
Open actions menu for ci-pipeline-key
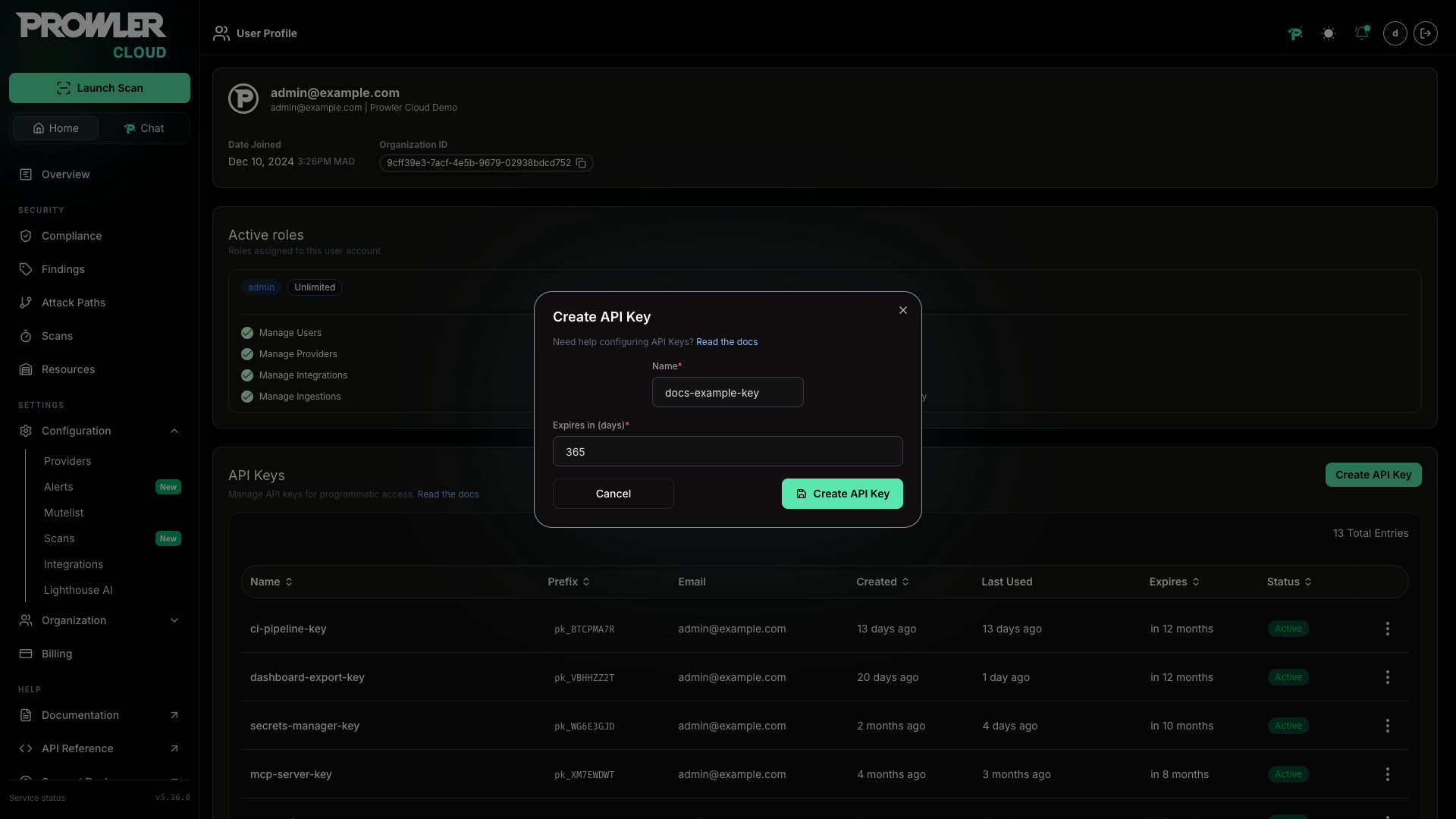pos(1388,629)
